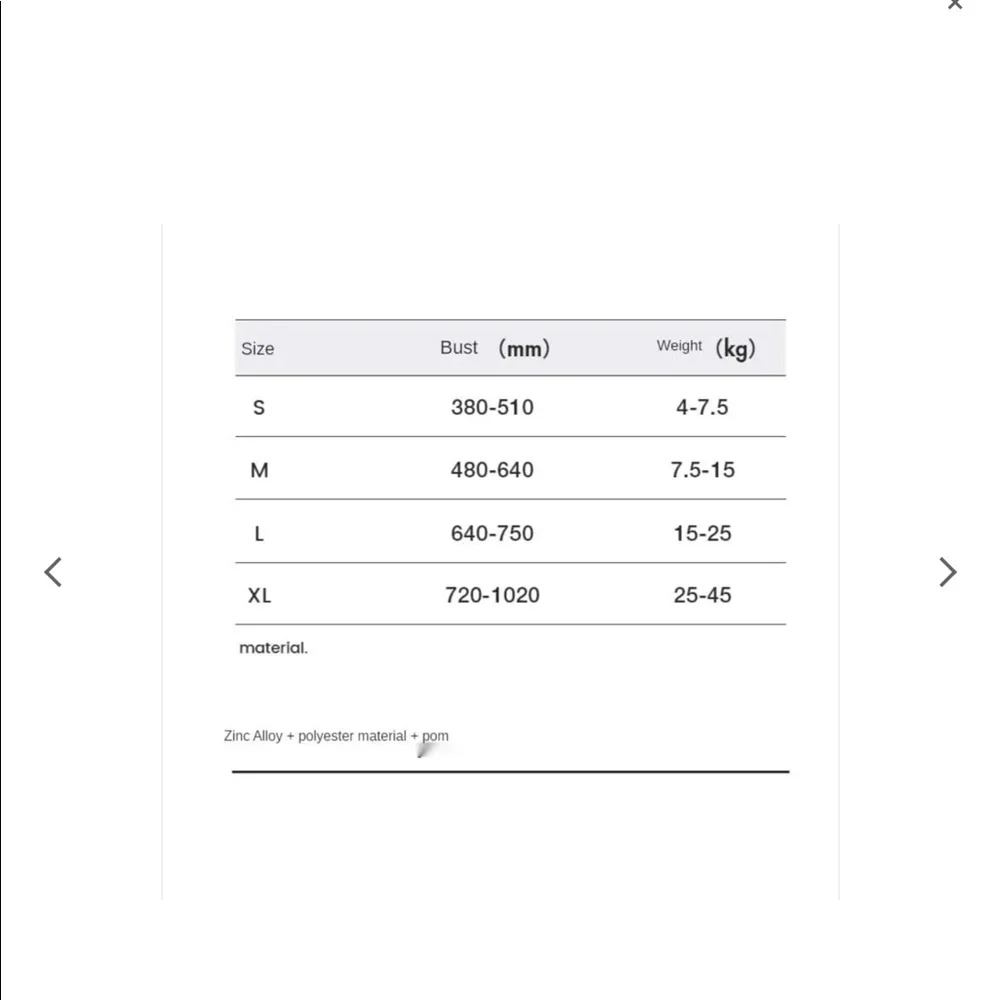Click the 720-1020 bust measurement

pos(492,595)
